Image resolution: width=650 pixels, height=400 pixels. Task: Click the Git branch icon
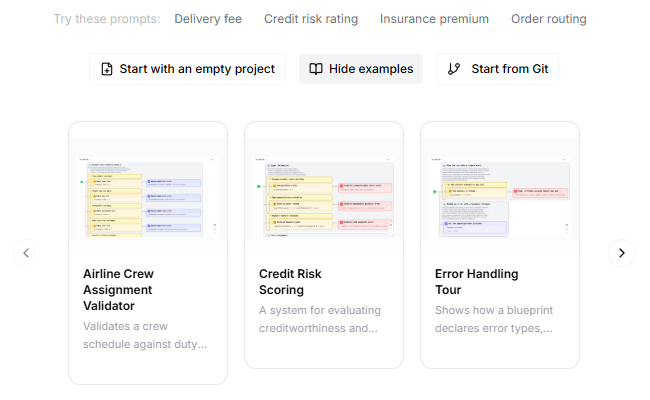[454, 69]
